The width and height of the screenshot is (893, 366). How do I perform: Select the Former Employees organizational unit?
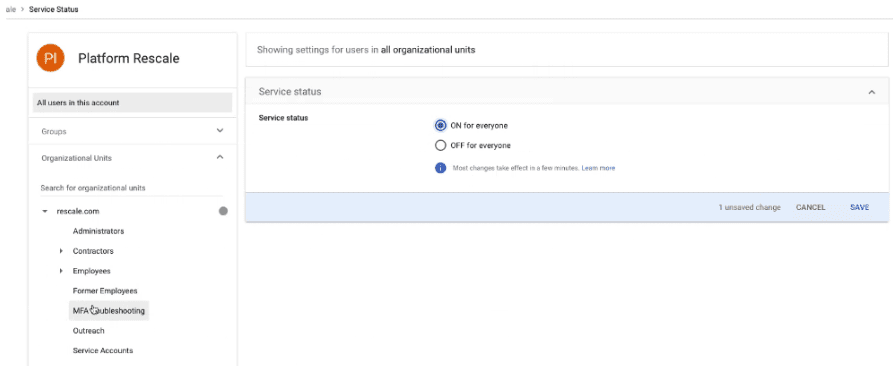coord(105,291)
